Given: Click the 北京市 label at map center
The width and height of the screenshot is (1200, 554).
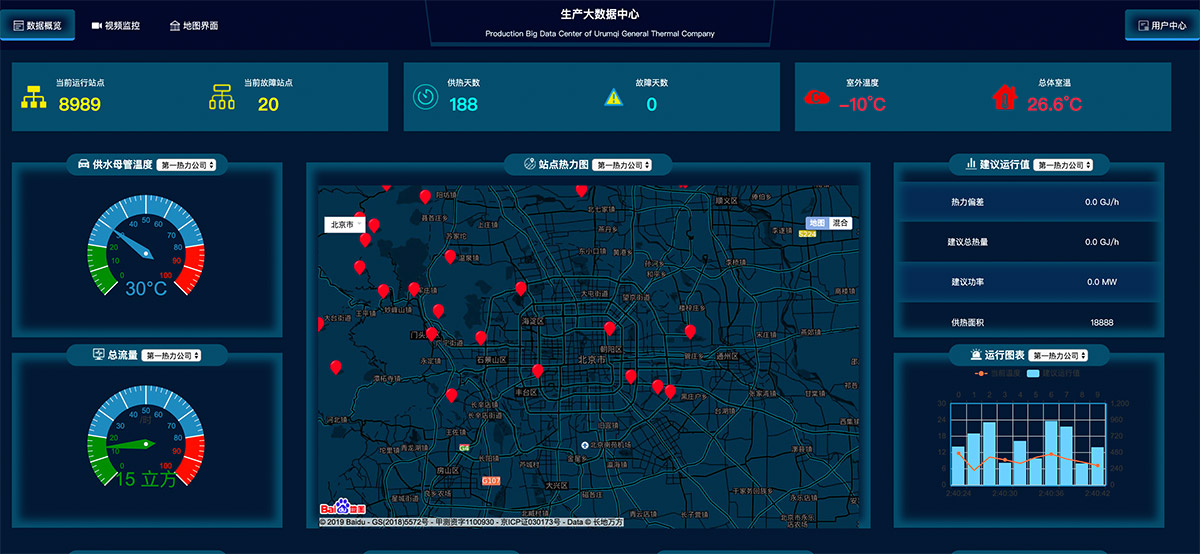Looking at the screenshot, I should point(592,359).
